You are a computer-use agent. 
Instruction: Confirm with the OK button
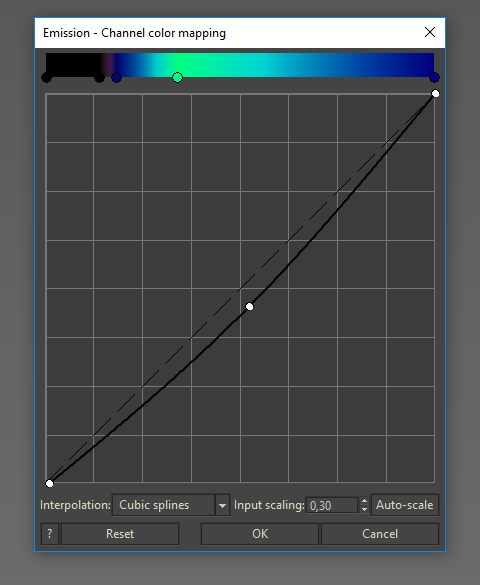click(x=260, y=534)
